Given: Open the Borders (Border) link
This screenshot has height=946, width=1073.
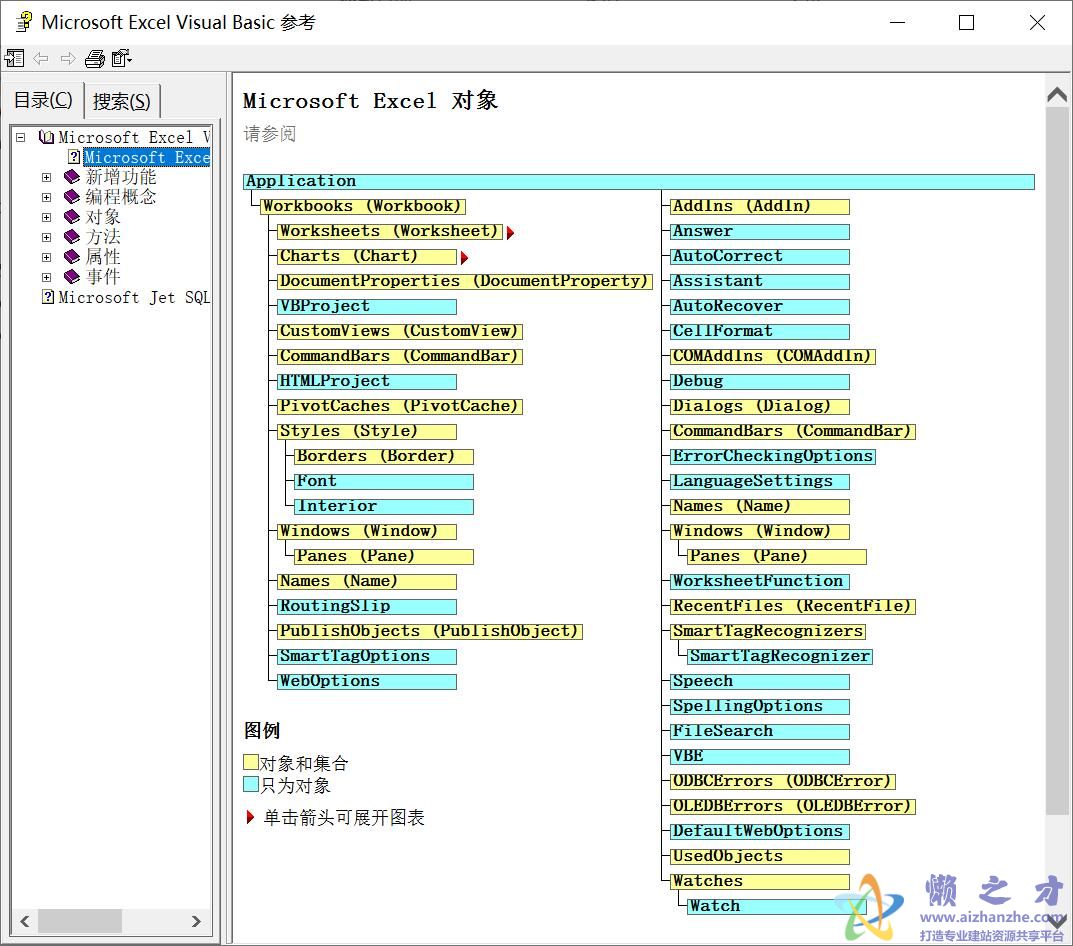Looking at the screenshot, I should [x=383, y=456].
